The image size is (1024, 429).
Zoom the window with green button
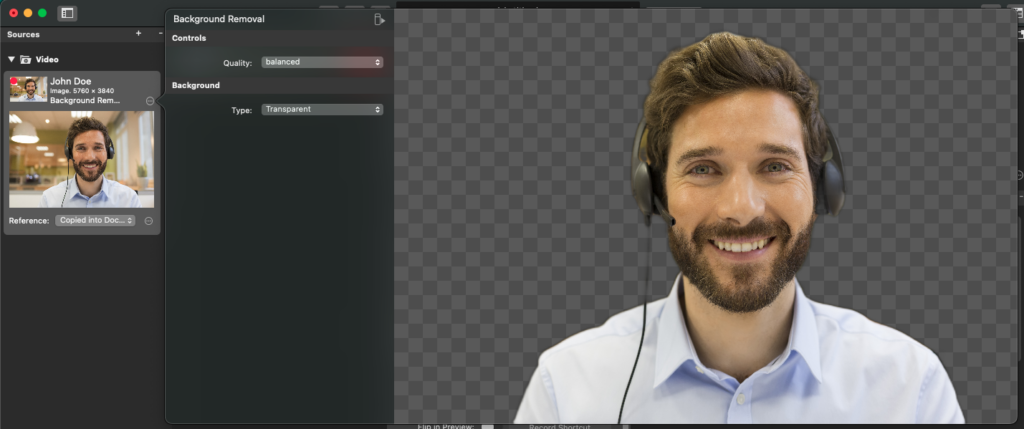pos(42,13)
